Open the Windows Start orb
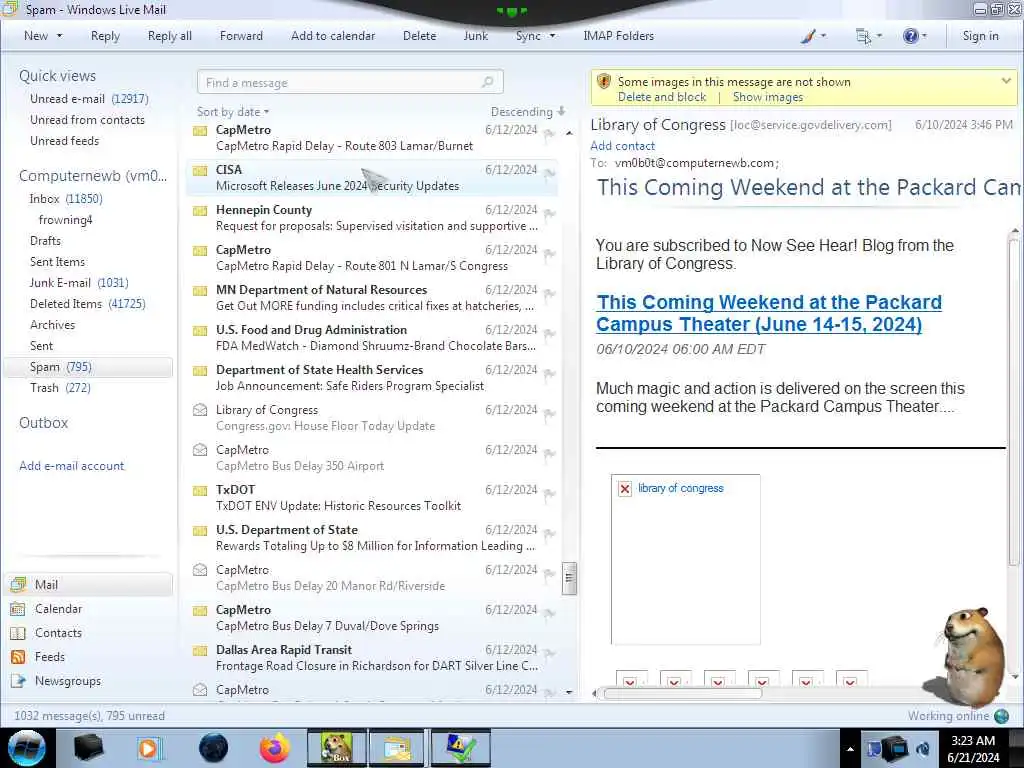The image size is (1024, 768). pyautogui.click(x=27, y=748)
